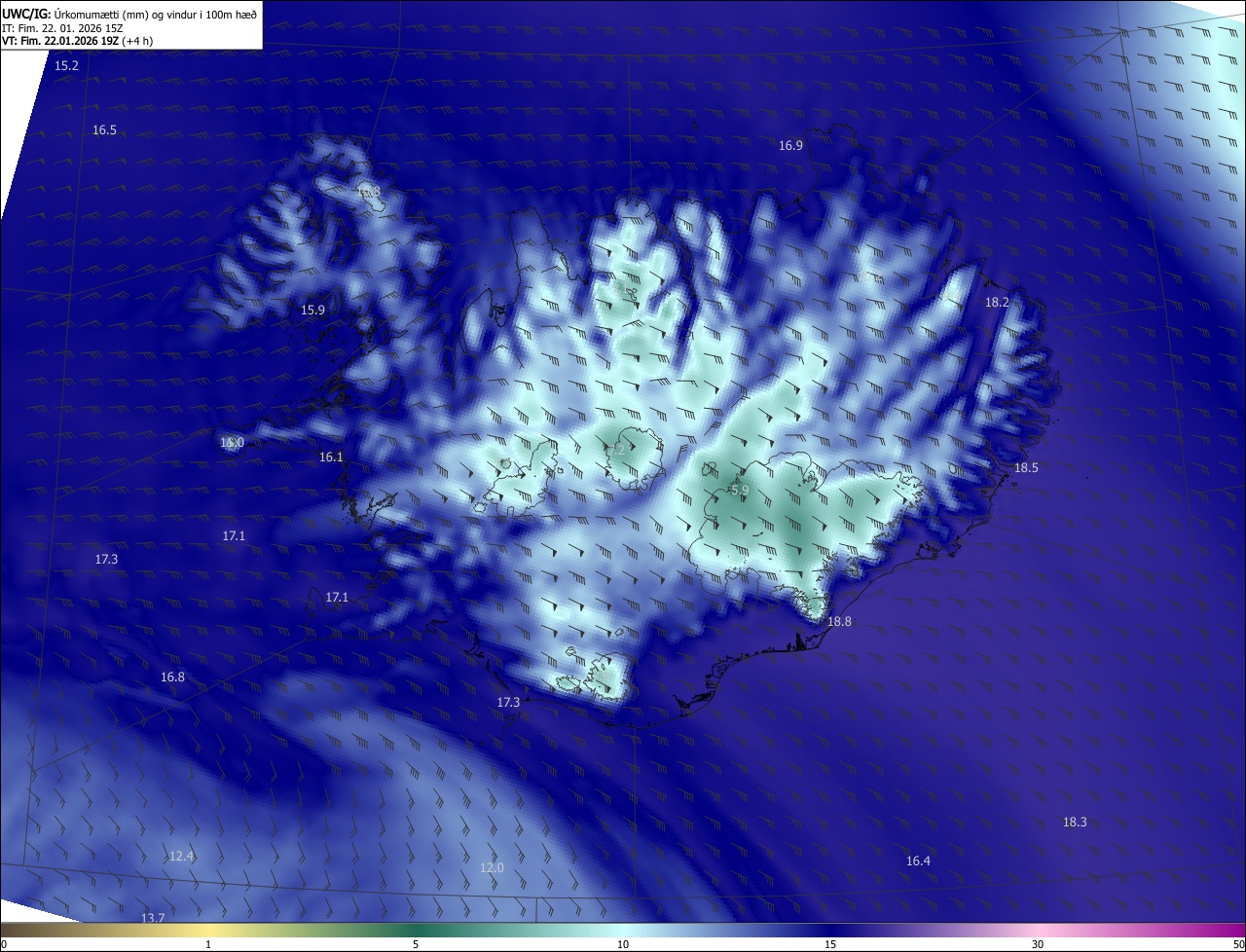Click the 16.9 value label
1246x952 pixels.
(790, 145)
